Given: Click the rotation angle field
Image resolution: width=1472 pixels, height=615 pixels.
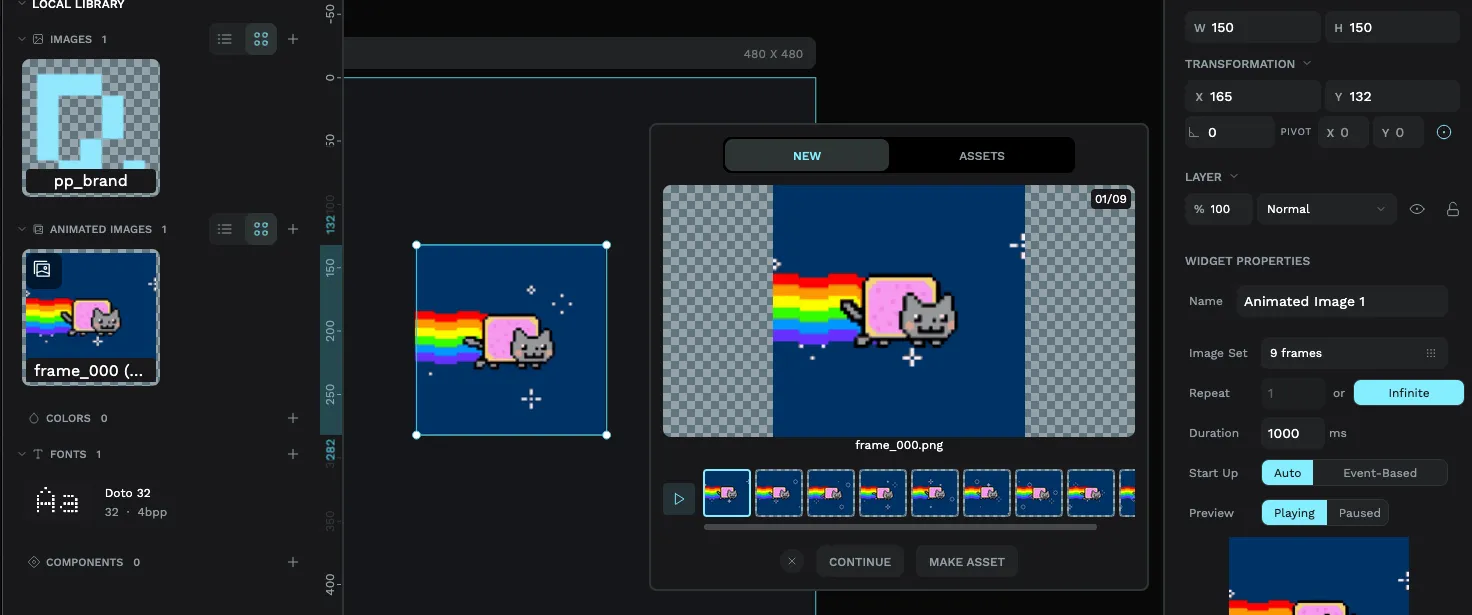Looking at the screenshot, I should tap(1229, 132).
